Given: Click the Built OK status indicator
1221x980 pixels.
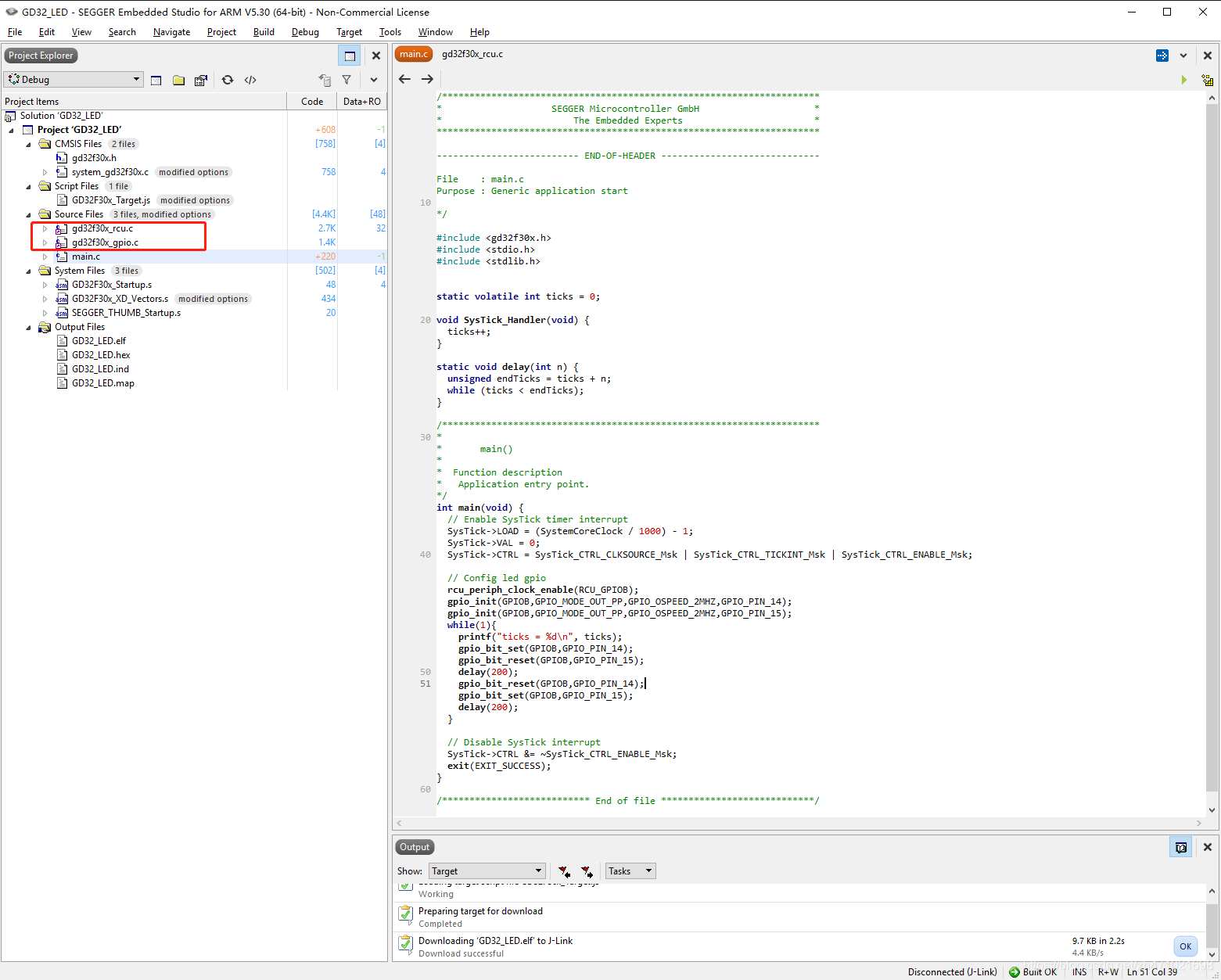Looking at the screenshot, I should (1032, 972).
